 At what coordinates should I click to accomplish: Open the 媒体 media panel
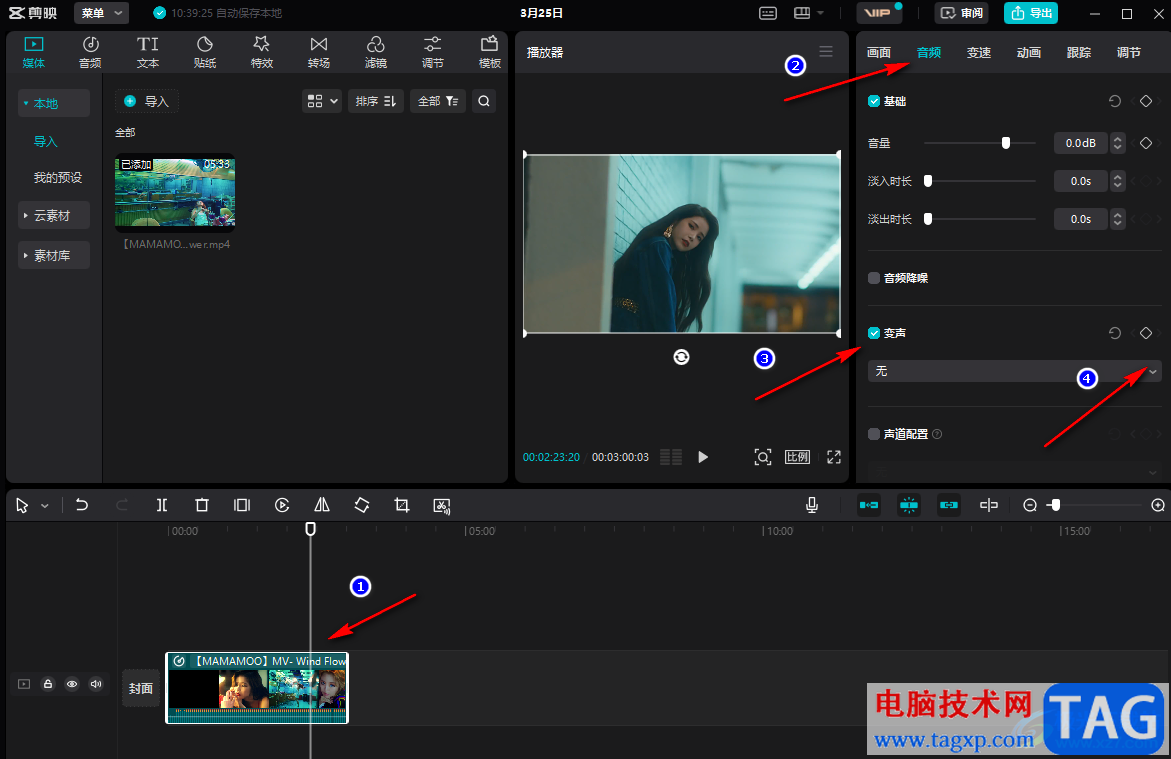(x=34, y=52)
